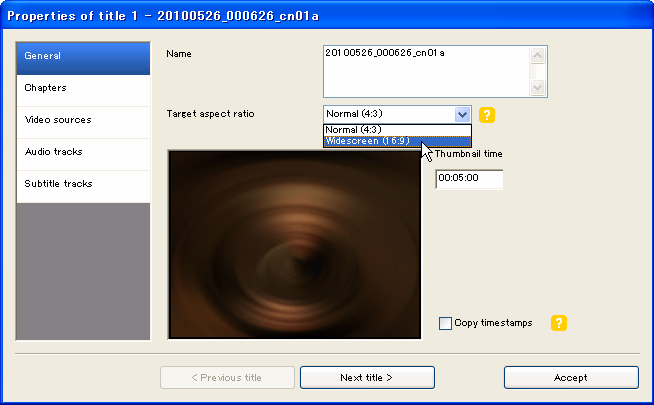Screen dimensions: 654x405
Task: Open the Chapters section
Action: 83,88
